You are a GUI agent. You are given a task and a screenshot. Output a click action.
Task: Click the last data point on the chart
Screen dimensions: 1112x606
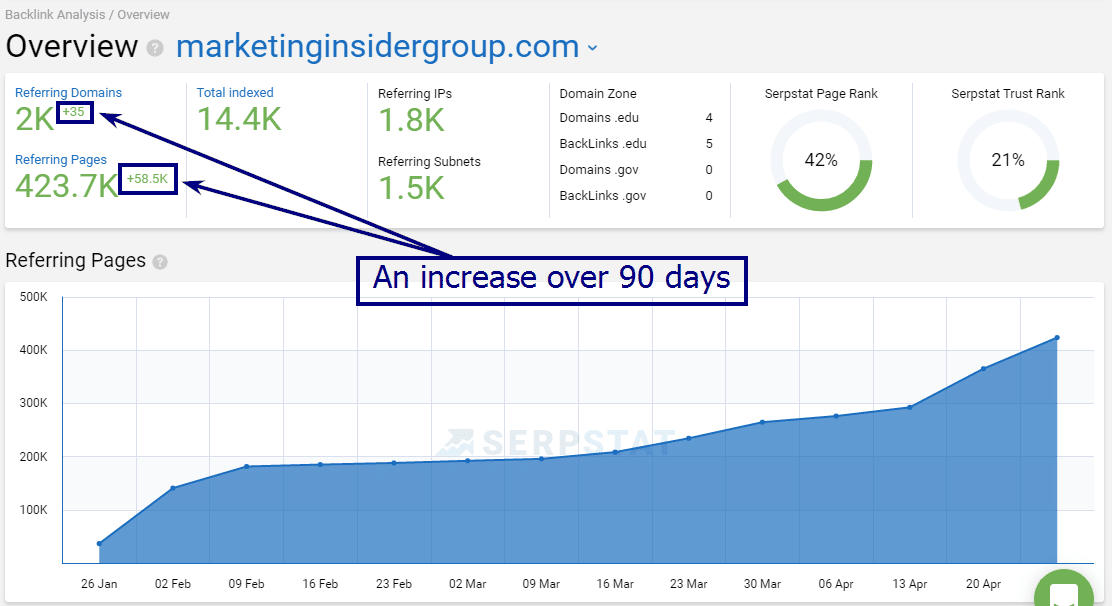tap(1056, 338)
